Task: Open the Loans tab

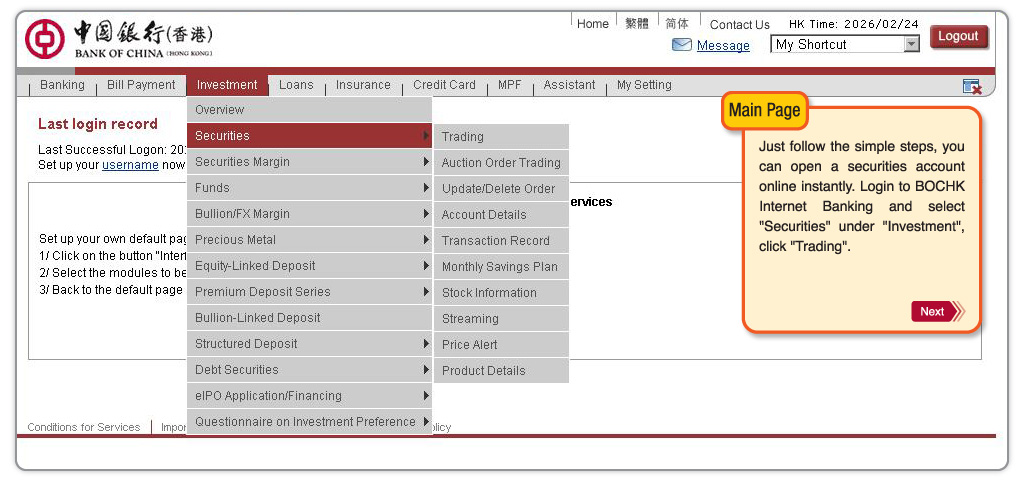Action: [296, 85]
